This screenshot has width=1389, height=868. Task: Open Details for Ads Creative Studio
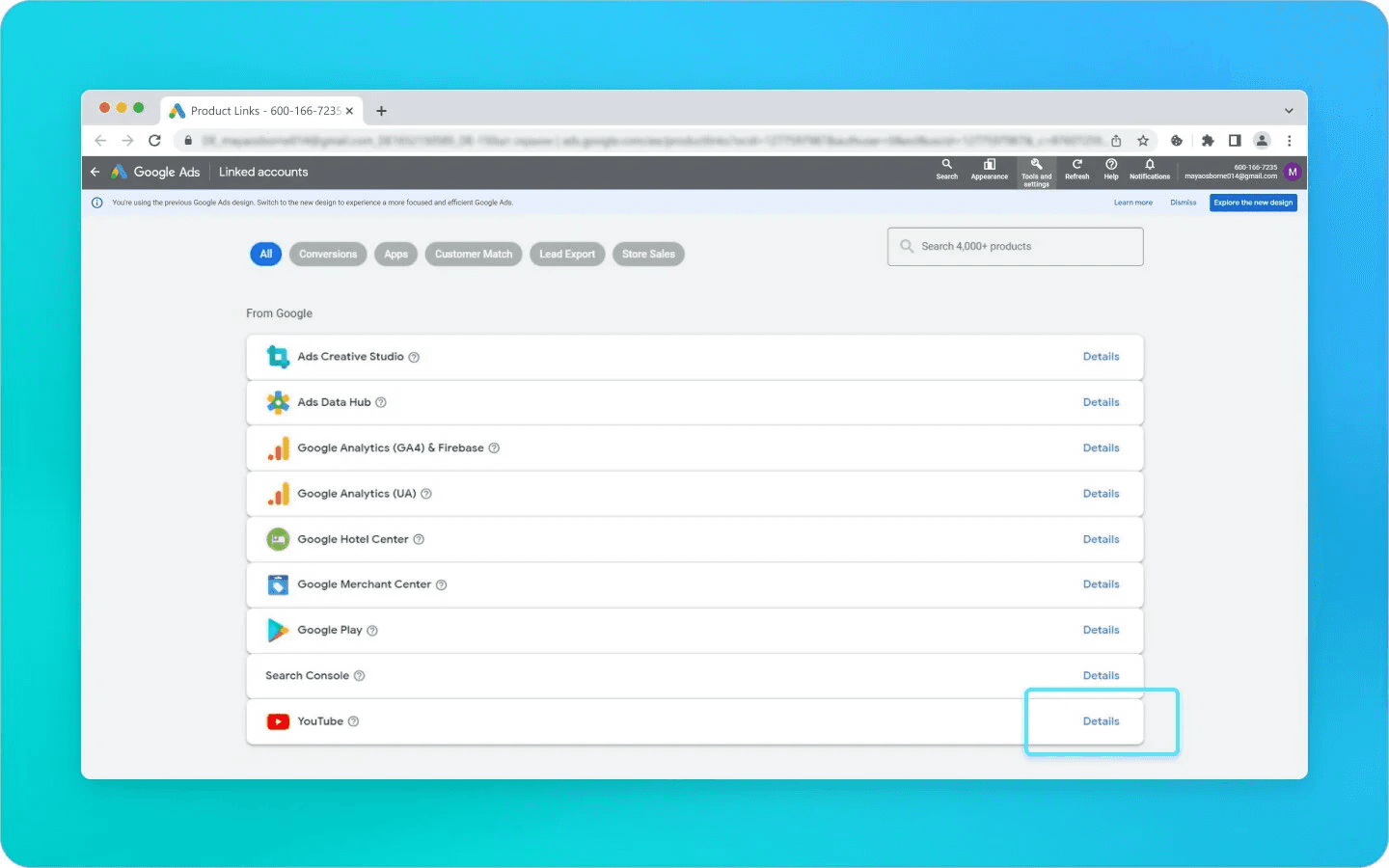(1101, 357)
